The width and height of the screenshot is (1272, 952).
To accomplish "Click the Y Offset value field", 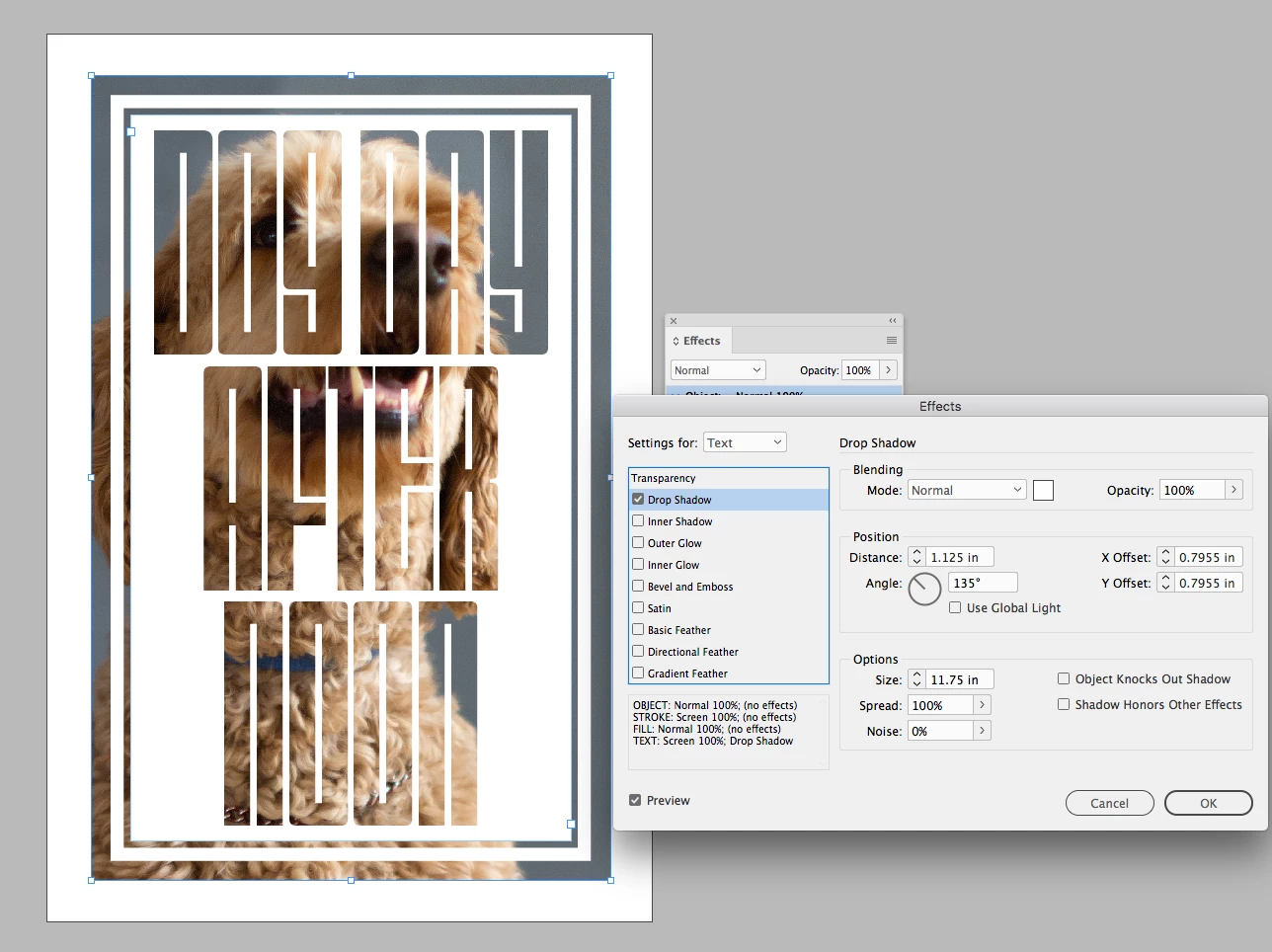I will click(1208, 584).
